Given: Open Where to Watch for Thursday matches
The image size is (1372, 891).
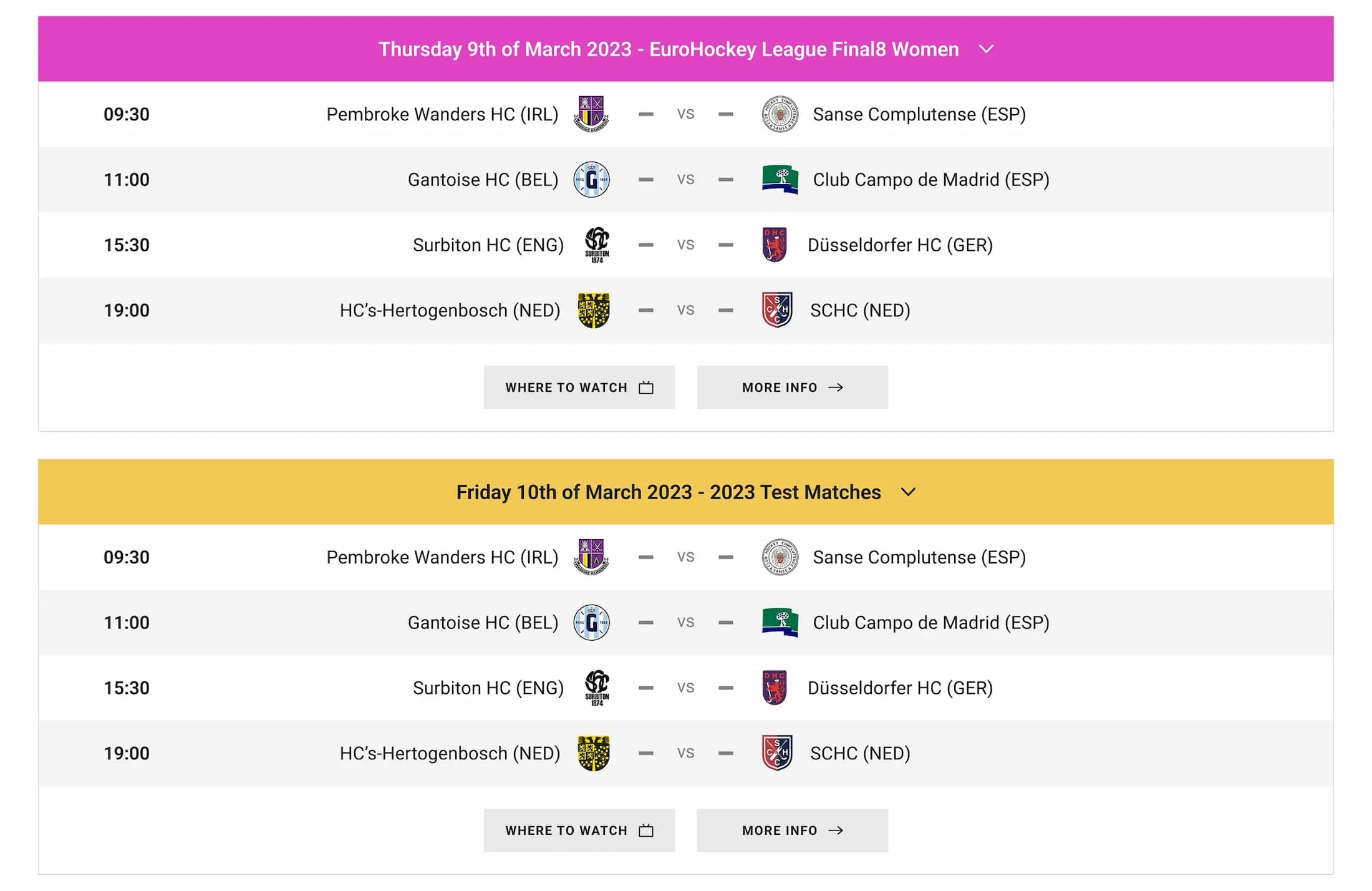Looking at the screenshot, I should pos(579,387).
